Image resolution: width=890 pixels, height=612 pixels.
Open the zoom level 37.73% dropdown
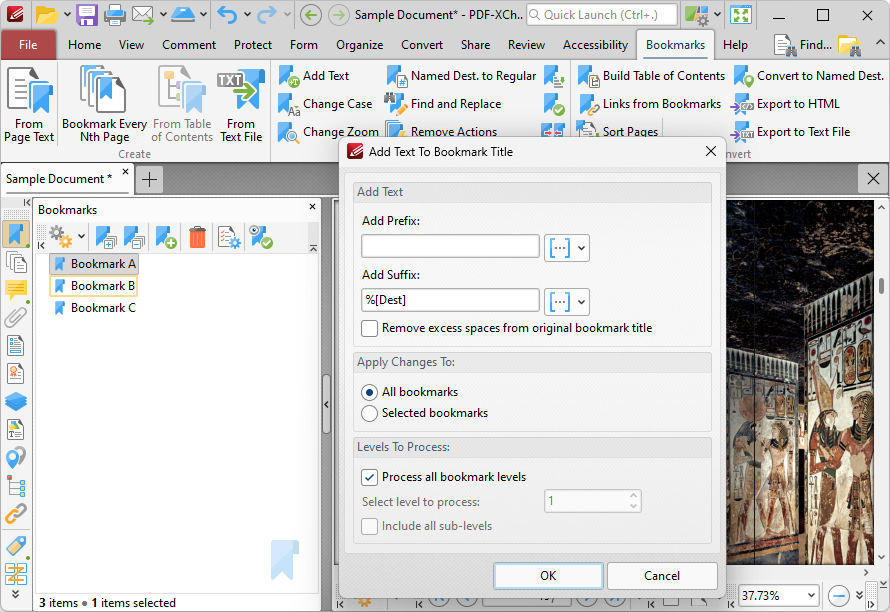(812, 596)
